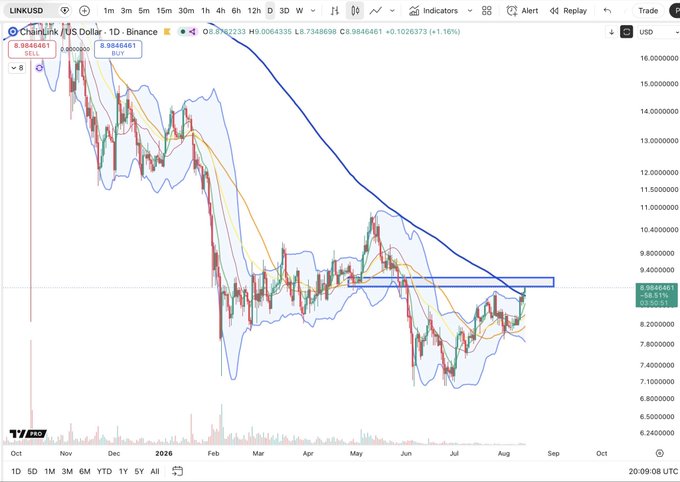Click the undo arrow icon
Viewport: 680px width, 482px height.
(607, 10)
